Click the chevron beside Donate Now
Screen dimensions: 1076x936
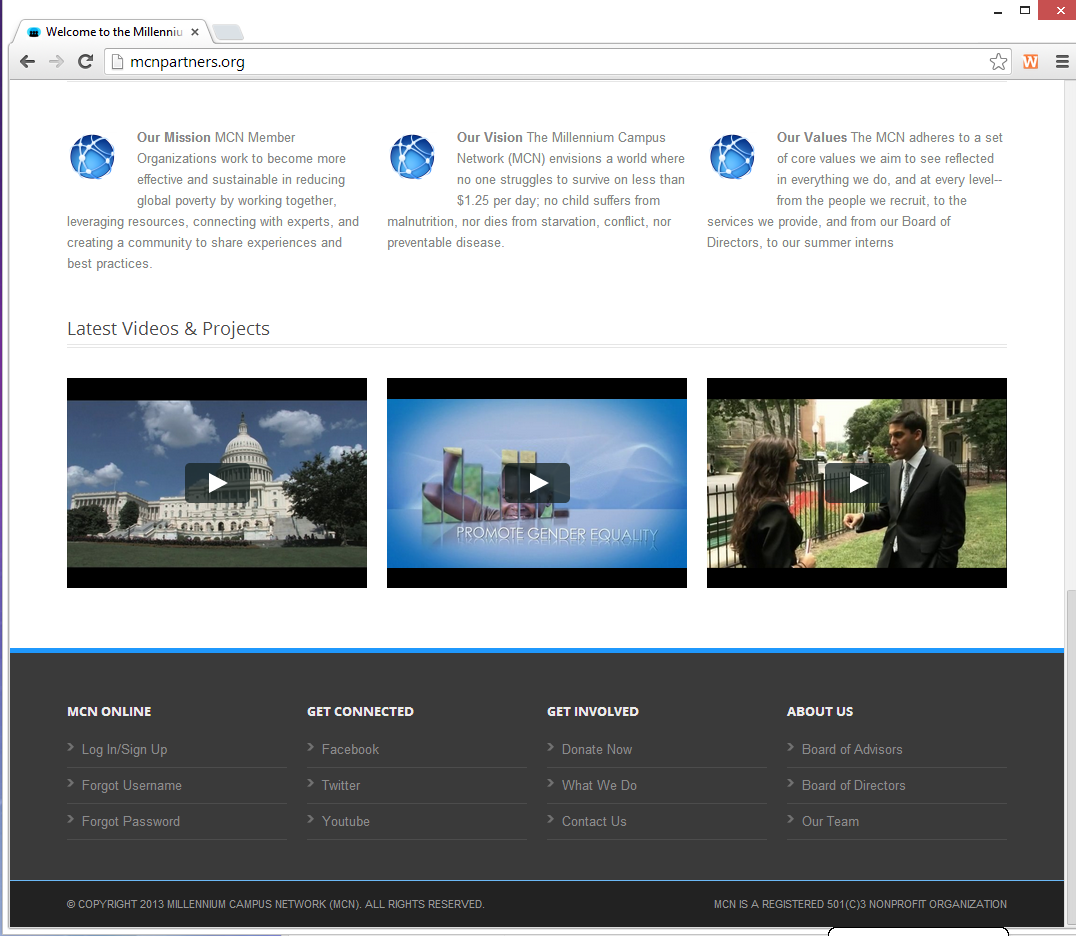pos(550,747)
